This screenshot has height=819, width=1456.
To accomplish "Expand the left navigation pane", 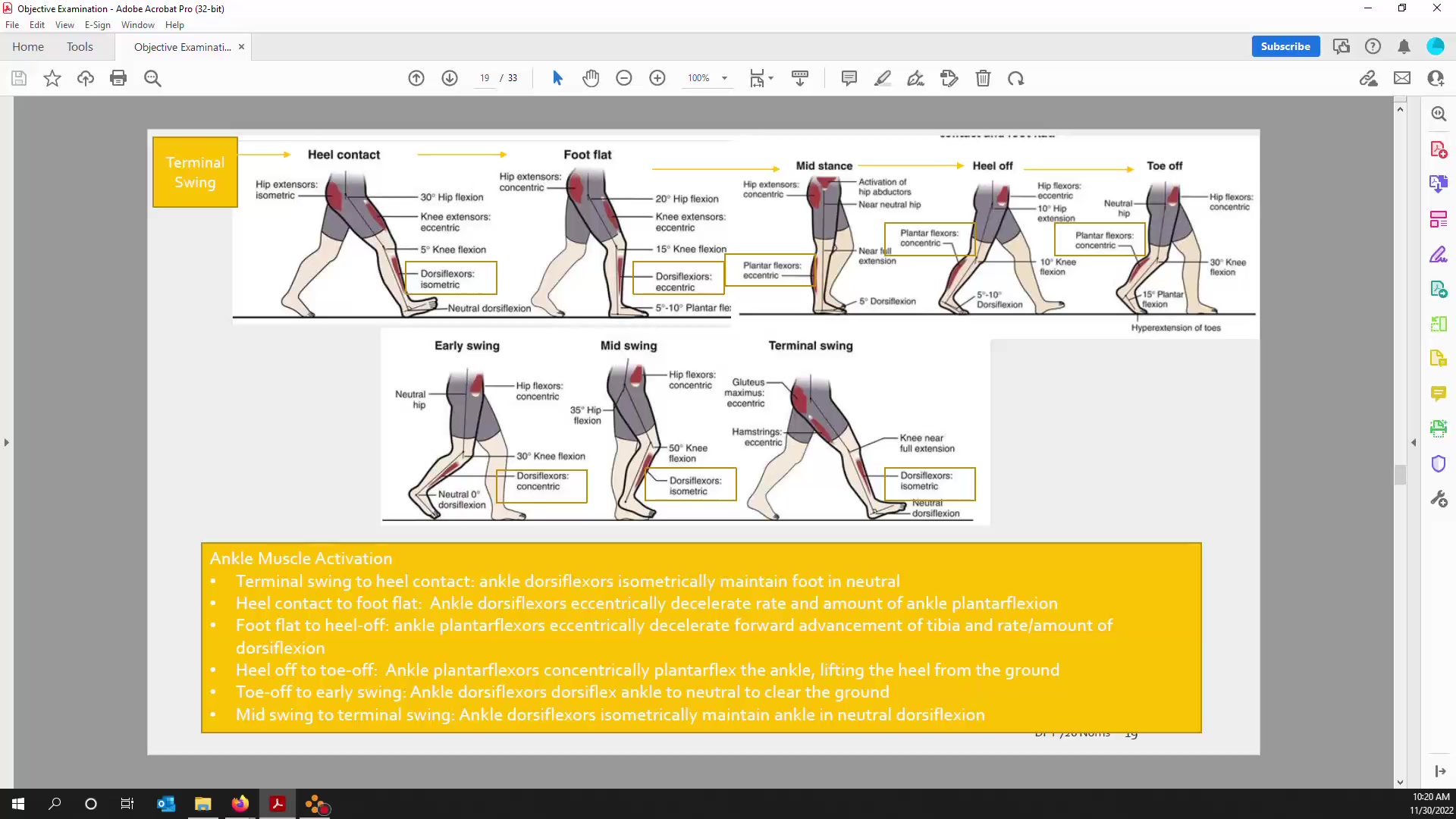I will [x=6, y=442].
